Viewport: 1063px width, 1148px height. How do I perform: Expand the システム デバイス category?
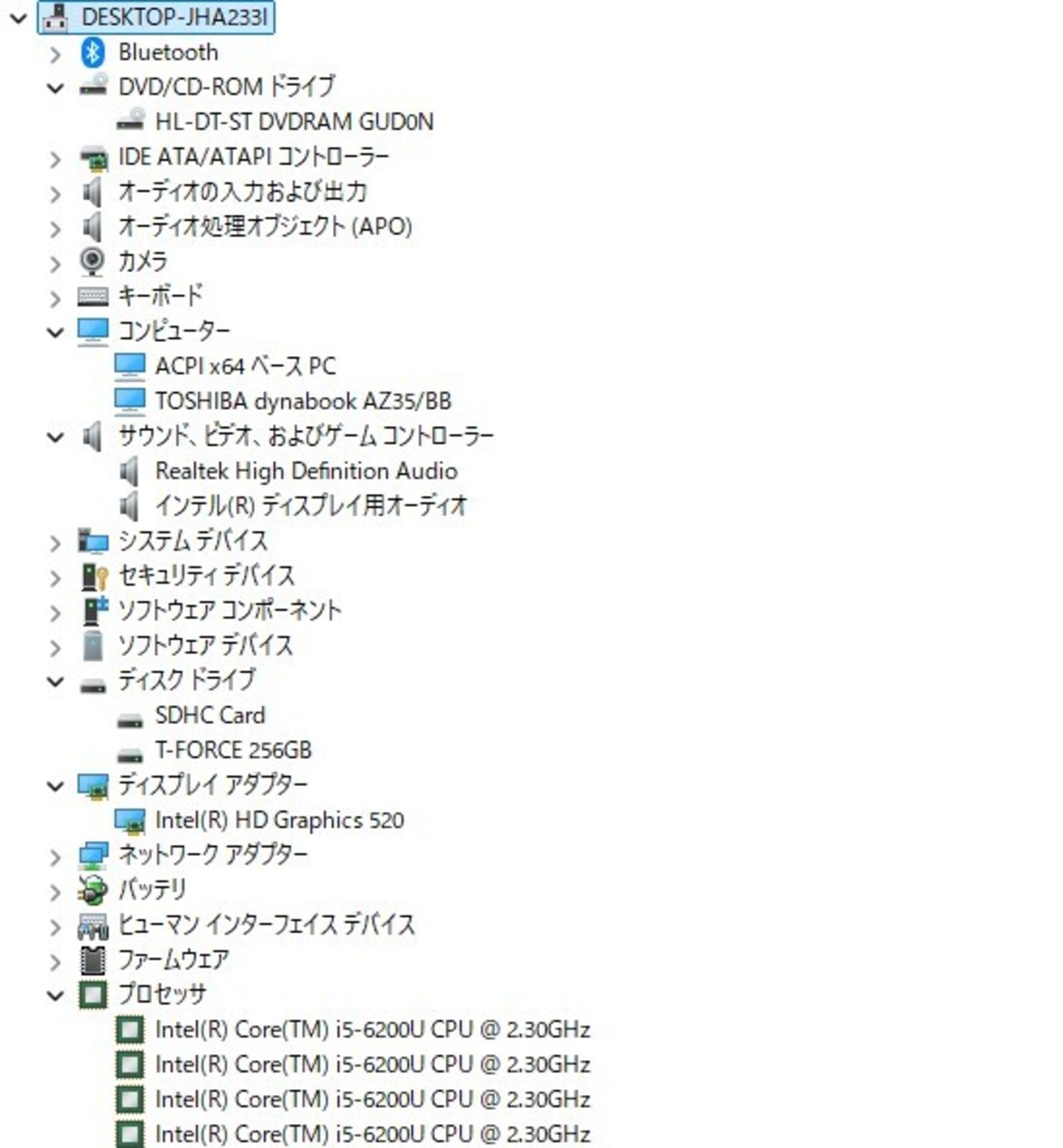pyautogui.click(x=55, y=543)
